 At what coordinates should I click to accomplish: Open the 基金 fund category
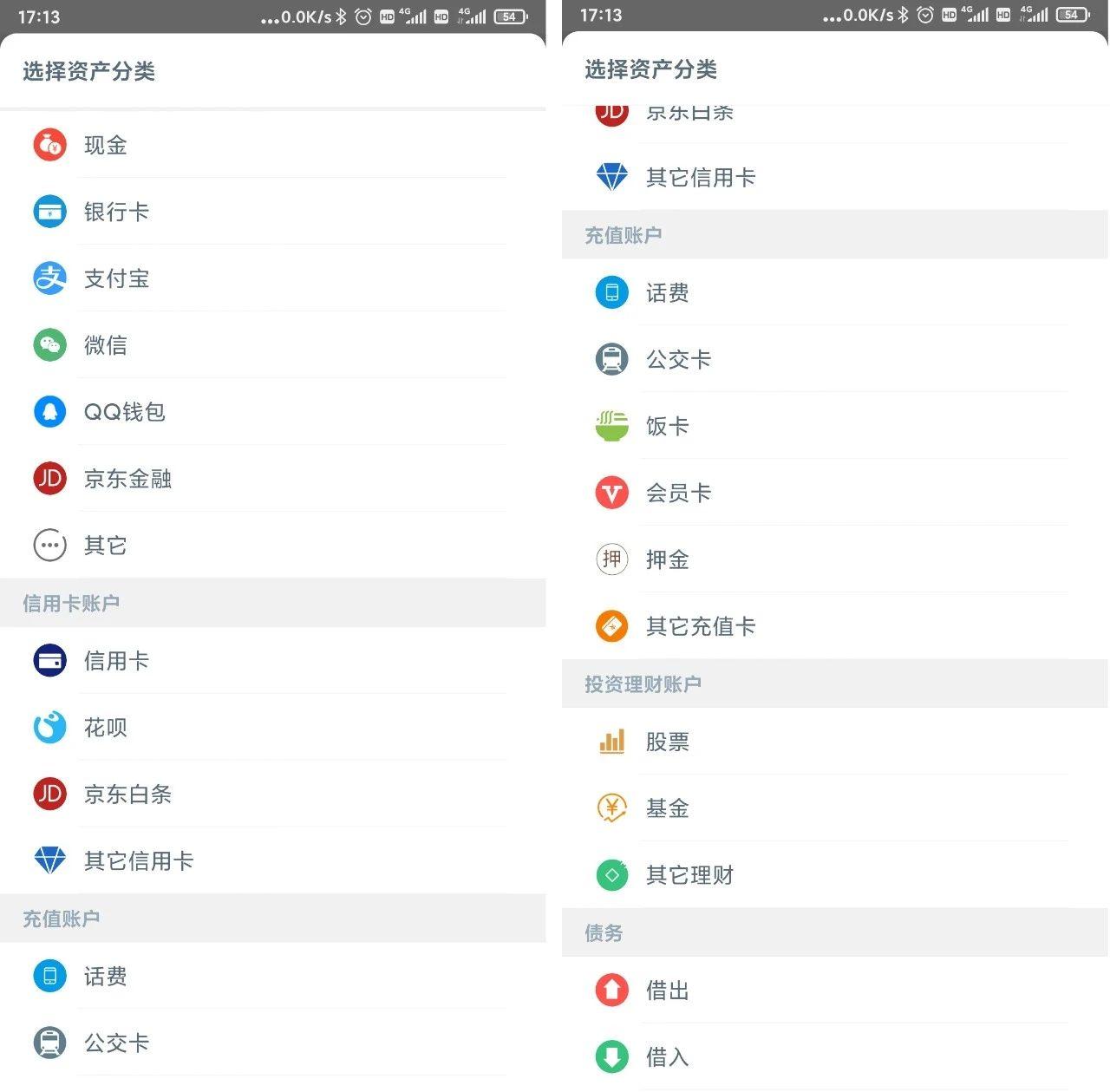pos(835,808)
